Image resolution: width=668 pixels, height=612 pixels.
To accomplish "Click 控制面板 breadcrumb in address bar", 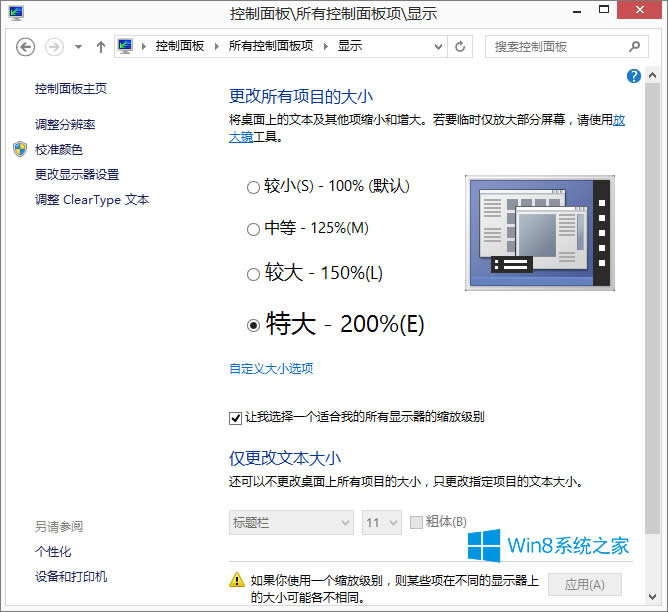I will point(179,47).
